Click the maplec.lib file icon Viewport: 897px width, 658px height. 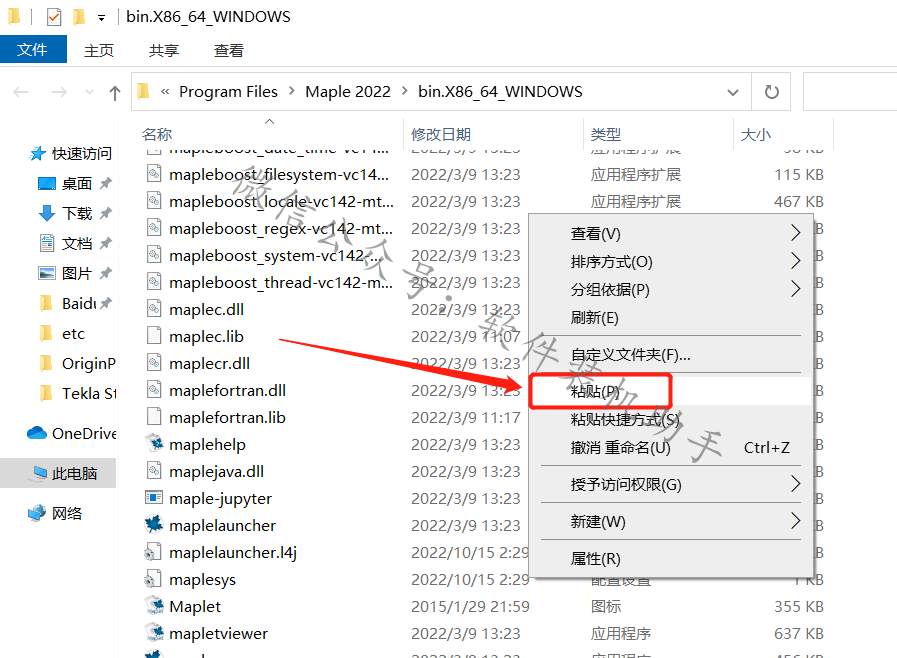click(x=154, y=335)
